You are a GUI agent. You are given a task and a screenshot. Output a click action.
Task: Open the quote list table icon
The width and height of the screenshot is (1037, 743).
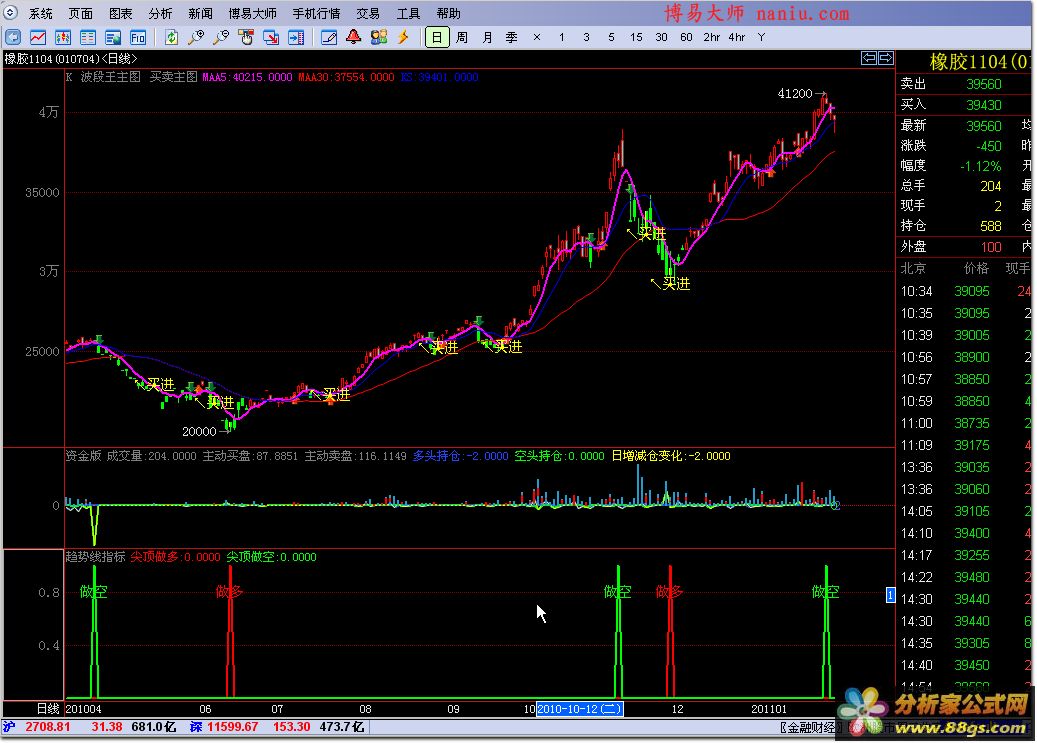point(88,38)
